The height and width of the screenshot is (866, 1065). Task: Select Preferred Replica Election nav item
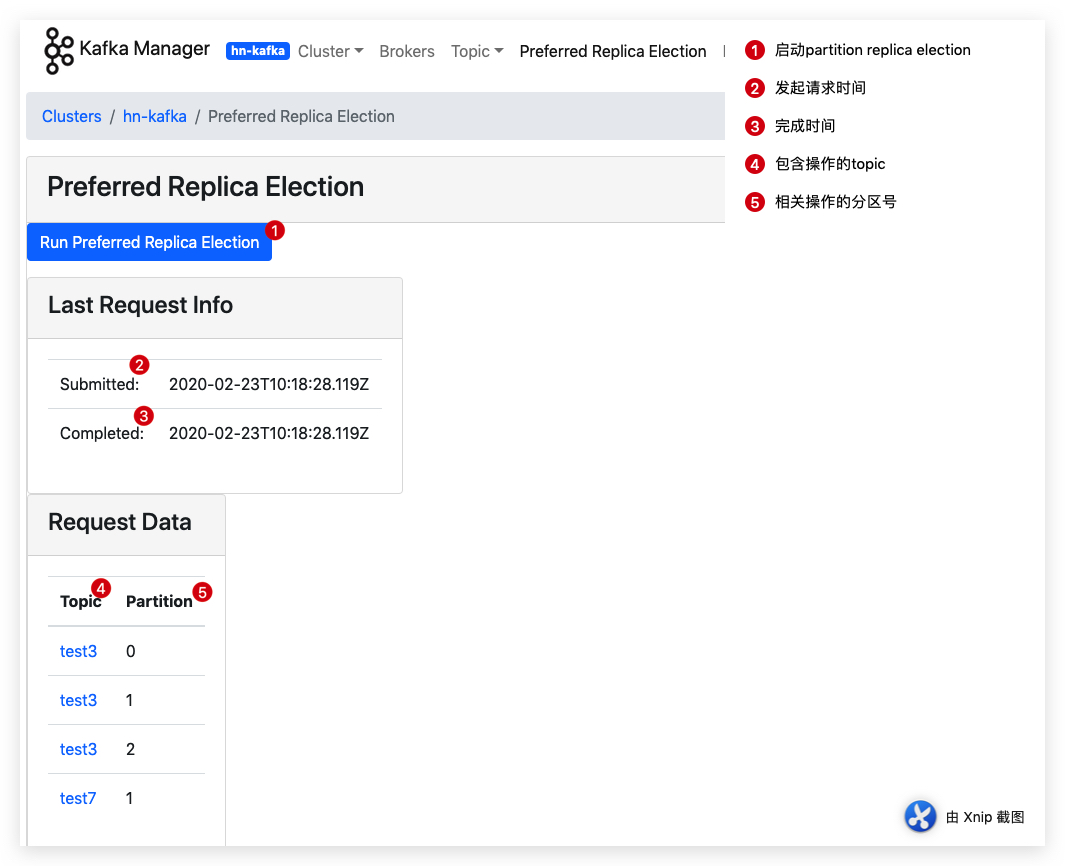(x=613, y=52)
